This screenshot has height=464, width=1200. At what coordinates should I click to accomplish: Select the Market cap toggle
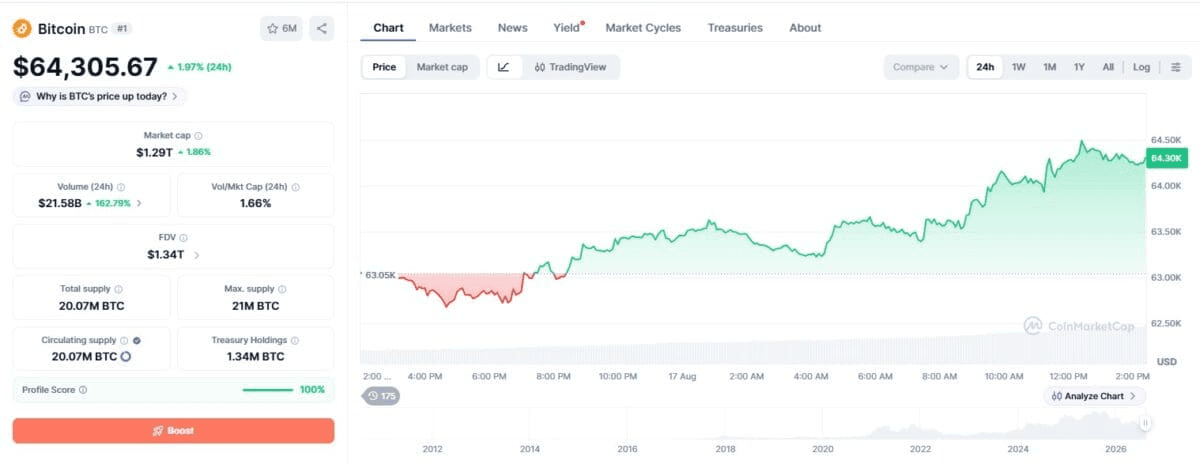442,67
